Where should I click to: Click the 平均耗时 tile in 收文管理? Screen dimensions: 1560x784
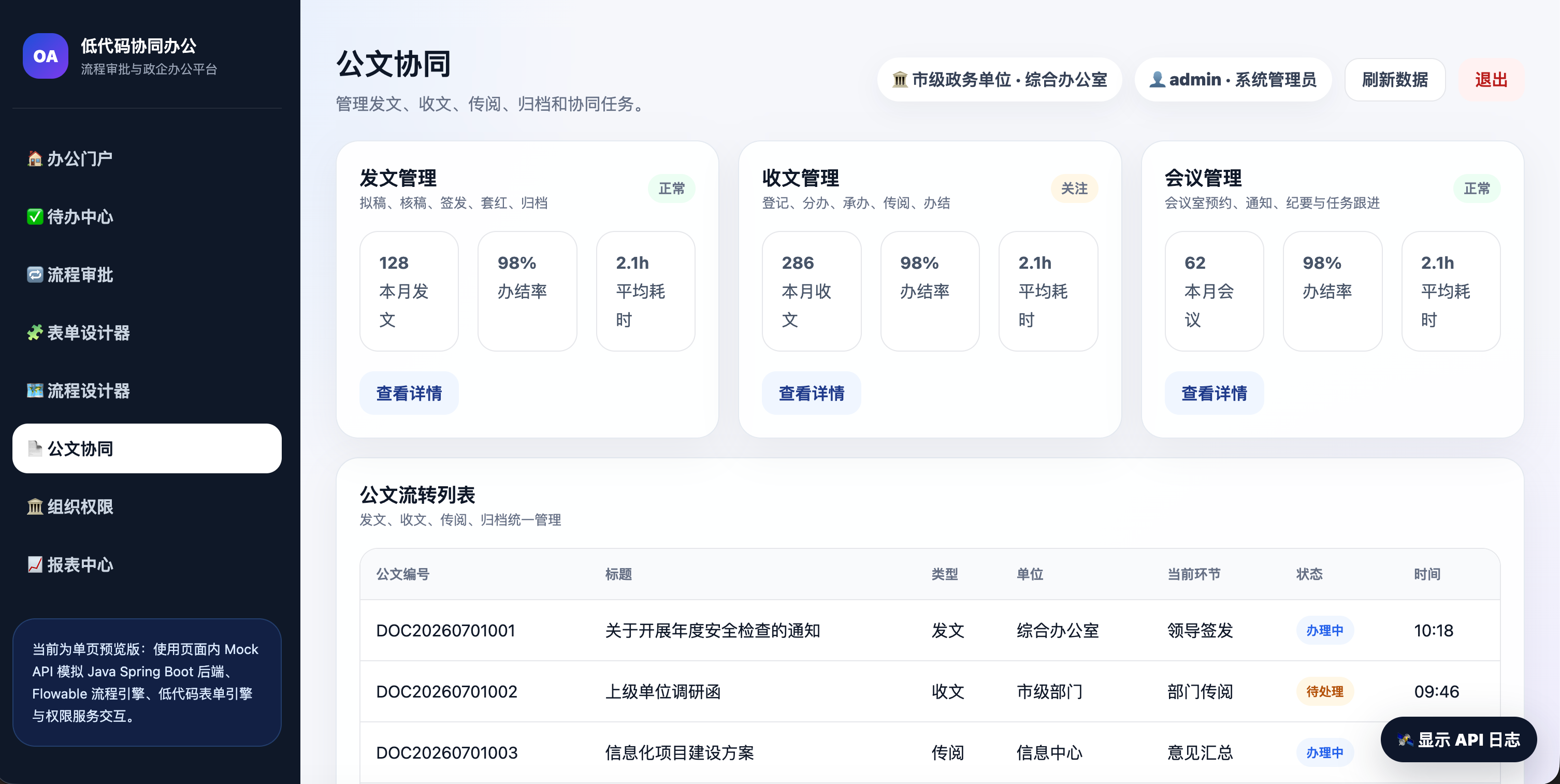(1048, 291)
